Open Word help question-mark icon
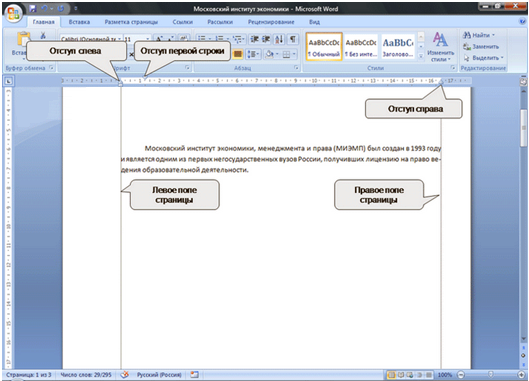This screenshot has height=381, width=529. tap(523, 22)
